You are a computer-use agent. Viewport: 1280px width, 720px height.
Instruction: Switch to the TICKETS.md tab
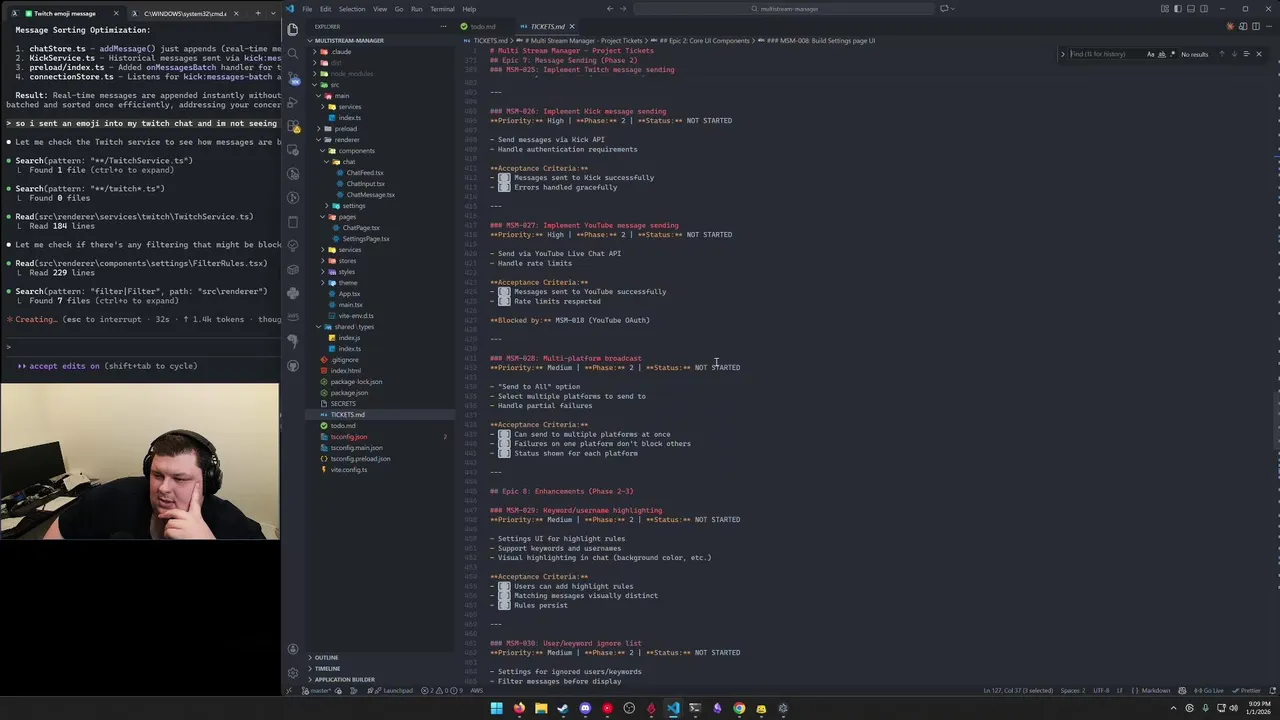548,26
